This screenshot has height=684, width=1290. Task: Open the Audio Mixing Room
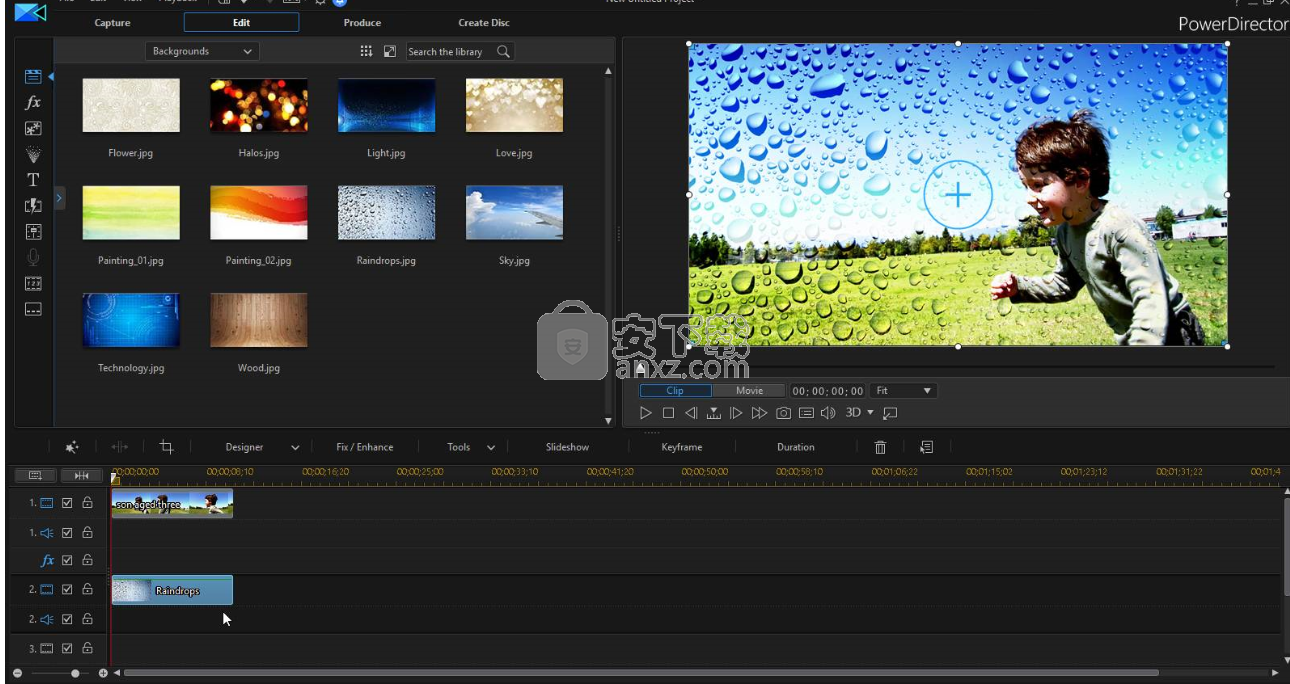[x=33, y=232]
